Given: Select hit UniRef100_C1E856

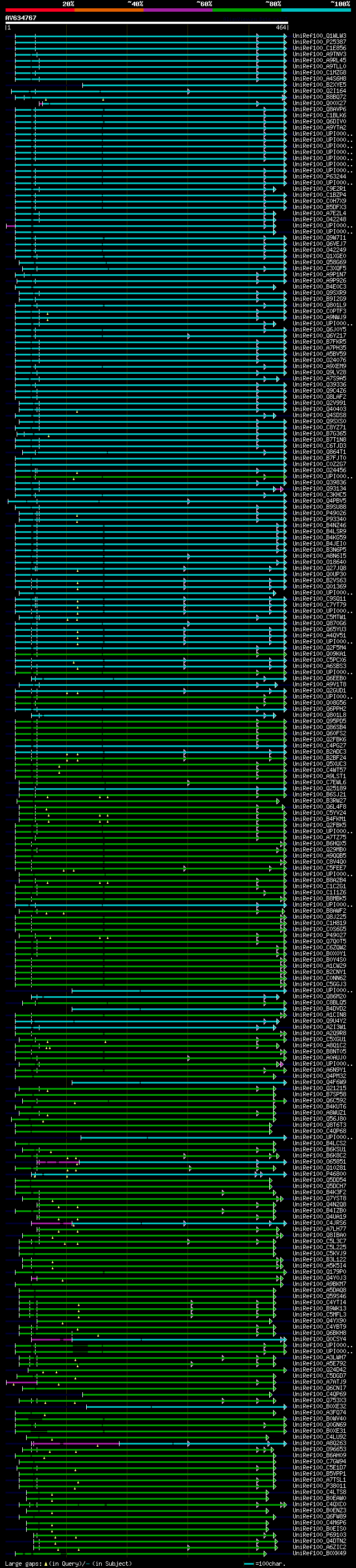Looking at the screenshot, I should pyautogui.click(x=319, y=48).
